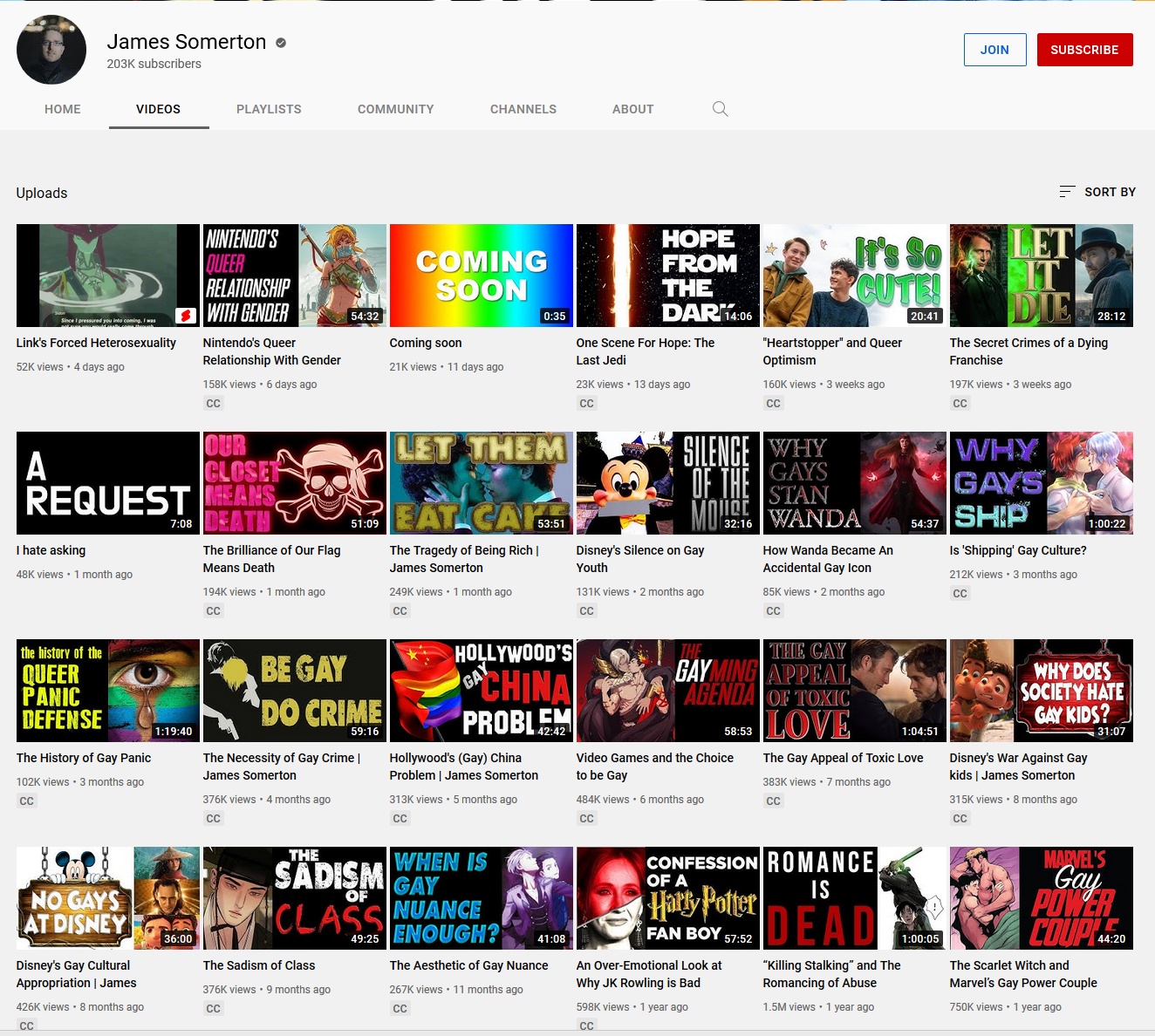Click the red Subscribe button
The height and width of the screenshot is (1036, 1155).
coord(1084,50)
